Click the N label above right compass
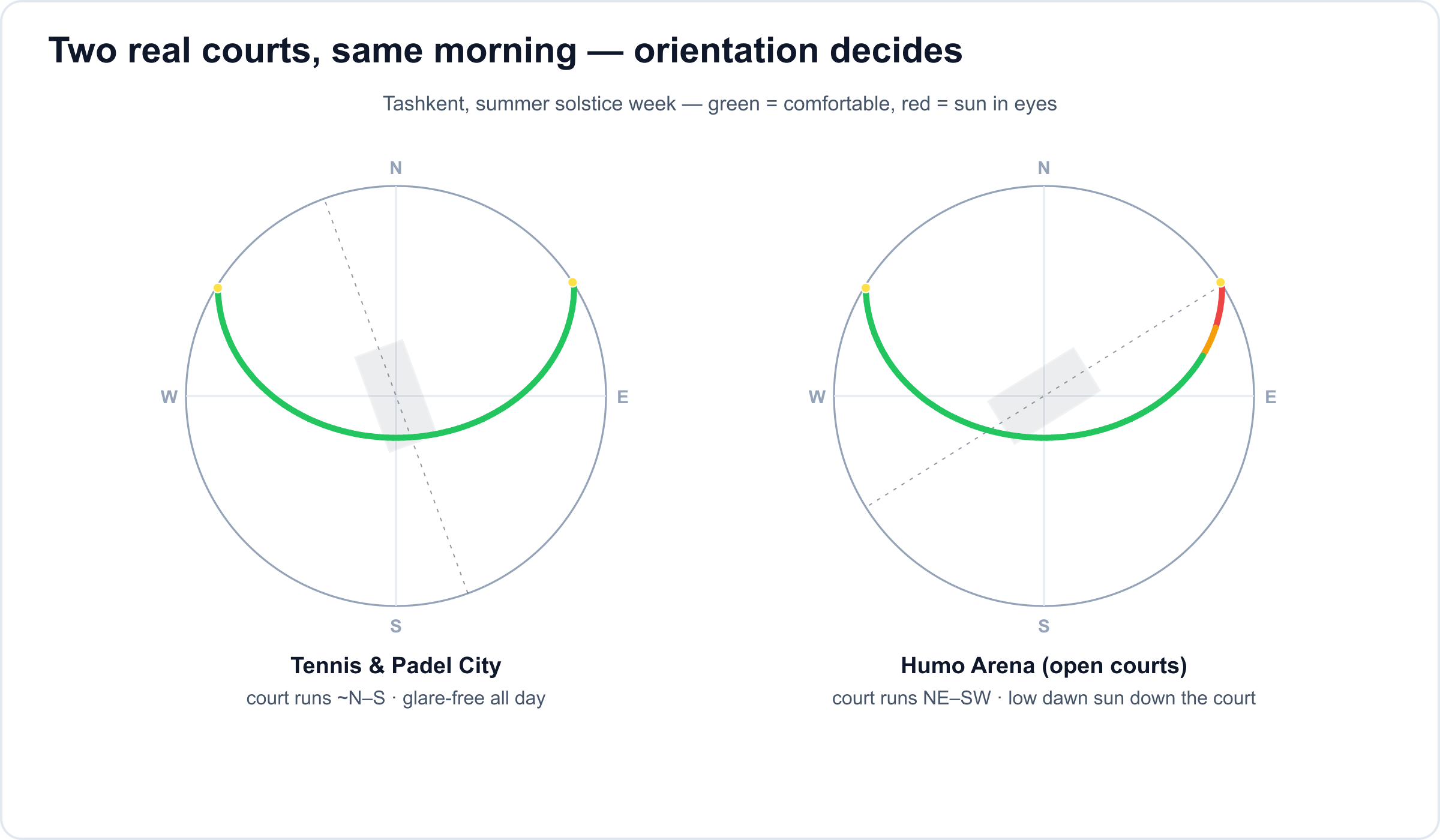The width and height of the screenshot is (1440, 840). pyautogui.click(x=1044, y=168)
